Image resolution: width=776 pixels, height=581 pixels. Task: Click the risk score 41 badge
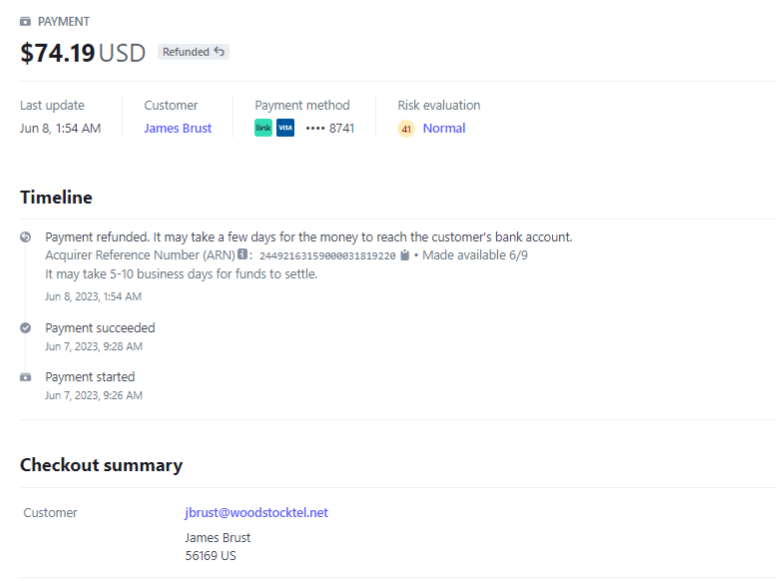406,128
